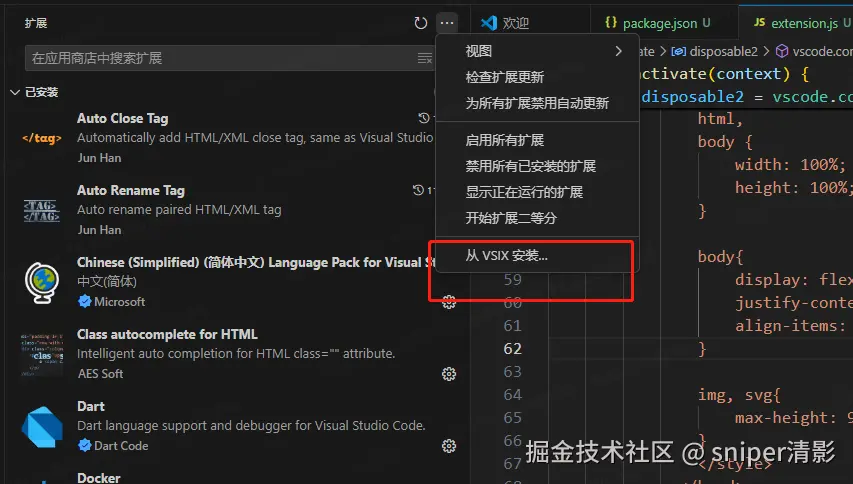The image size is (853, 484).
Task: Open the extensions more actions menu
Action: 447,23
